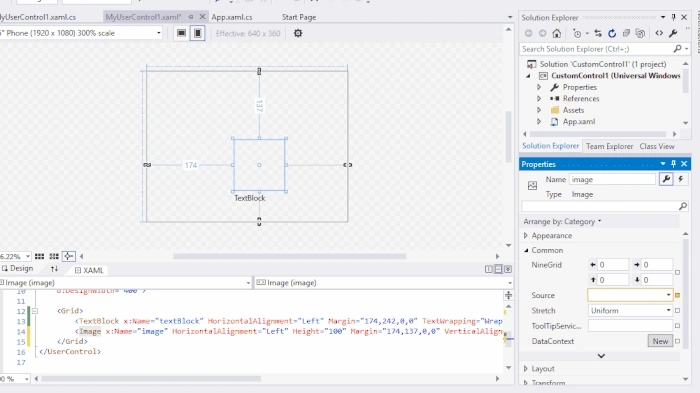Image resolution: width=700 pixels, height=393 pixels.
Task: Click Stretch advanced property marker
Action: pos(677,310)
